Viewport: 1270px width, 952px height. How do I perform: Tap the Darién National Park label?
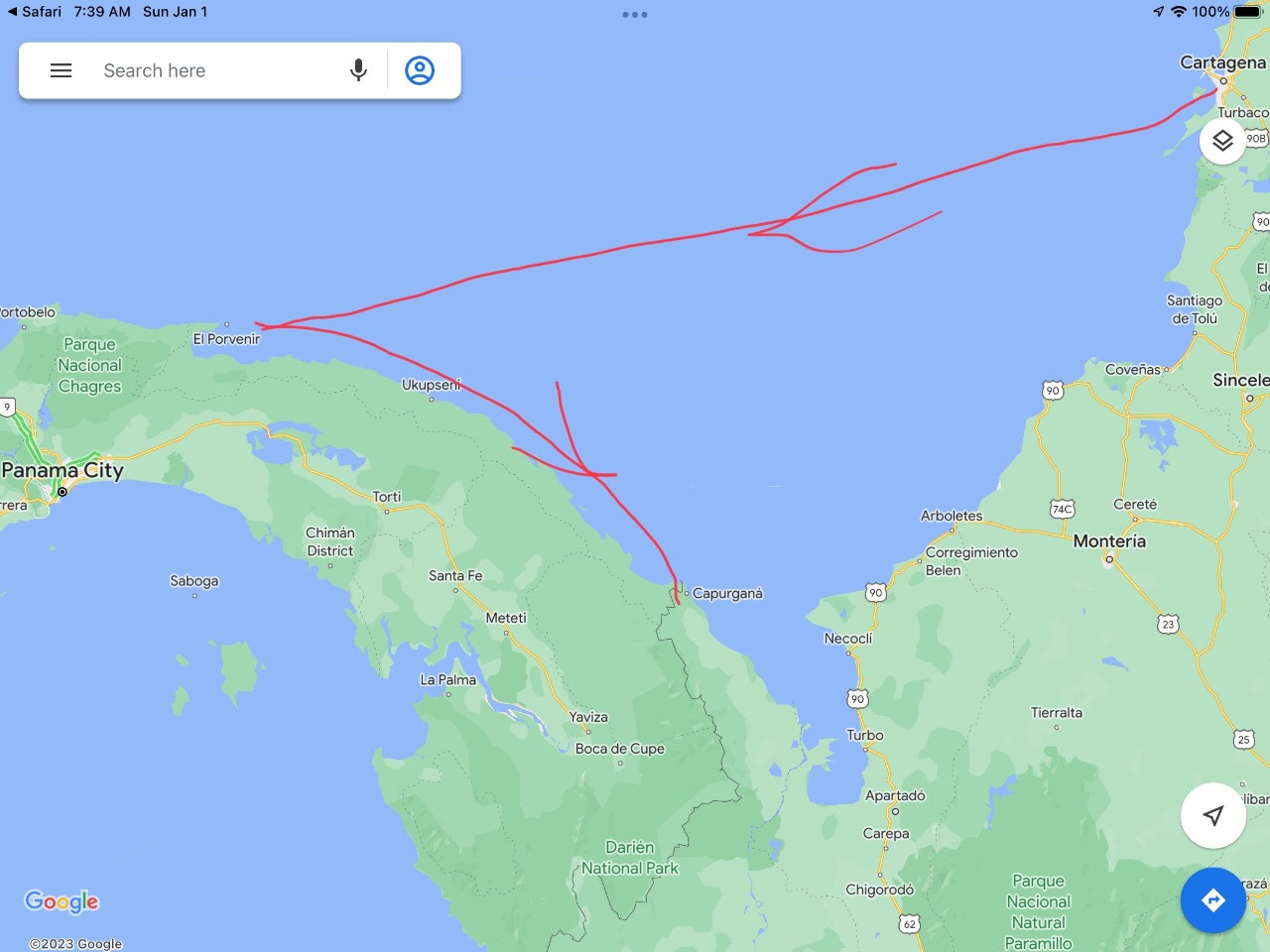point(630,858)
